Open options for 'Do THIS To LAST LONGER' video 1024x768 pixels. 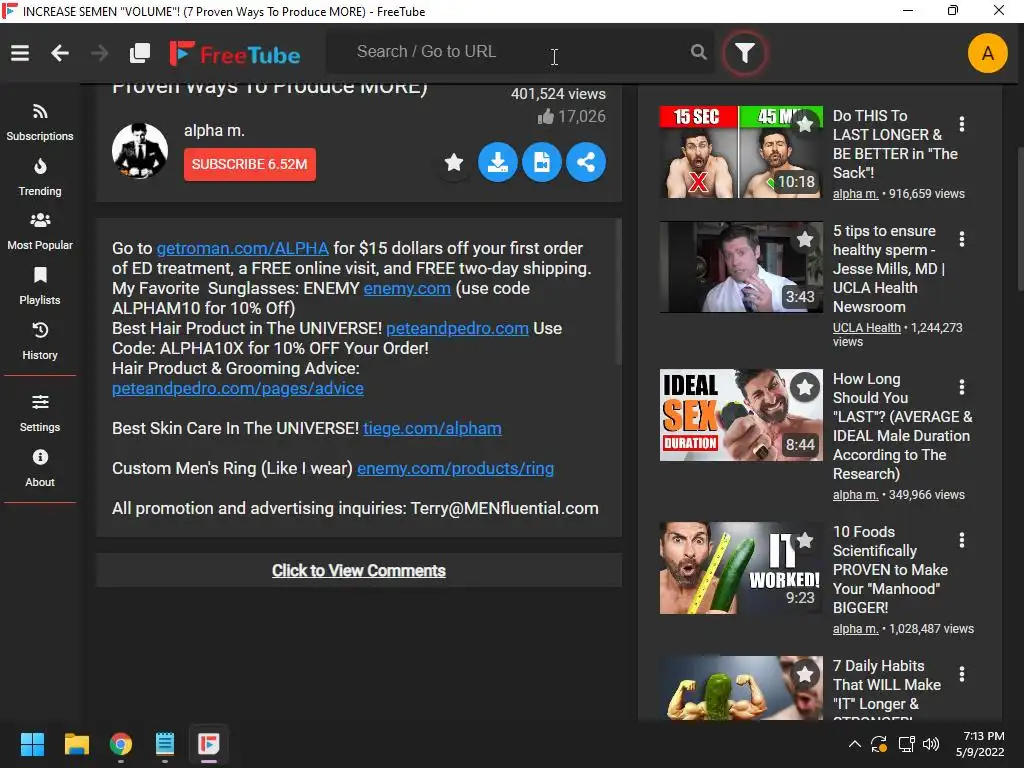tap(961, 124)
